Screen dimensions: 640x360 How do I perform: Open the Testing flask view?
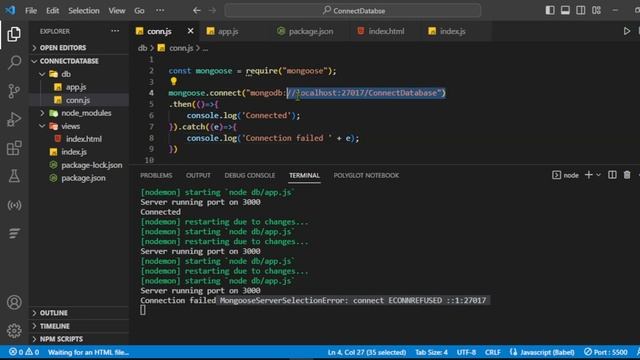pyautogui.click(x=14, y=176)
